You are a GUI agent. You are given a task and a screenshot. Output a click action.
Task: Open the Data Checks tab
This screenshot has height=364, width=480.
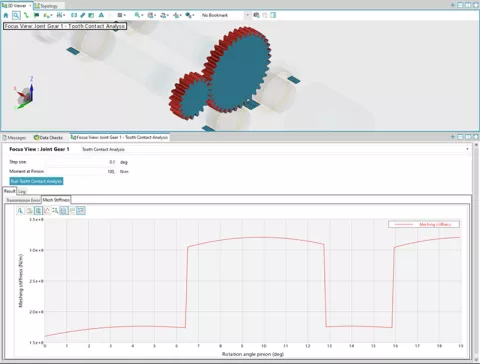[x=48, y=138]
